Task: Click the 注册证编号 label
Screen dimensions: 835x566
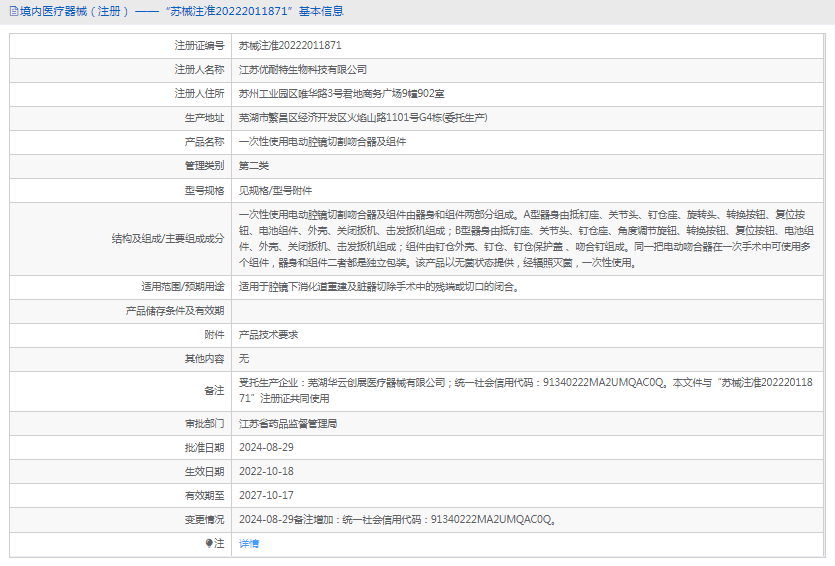Action: coord(200,46)
